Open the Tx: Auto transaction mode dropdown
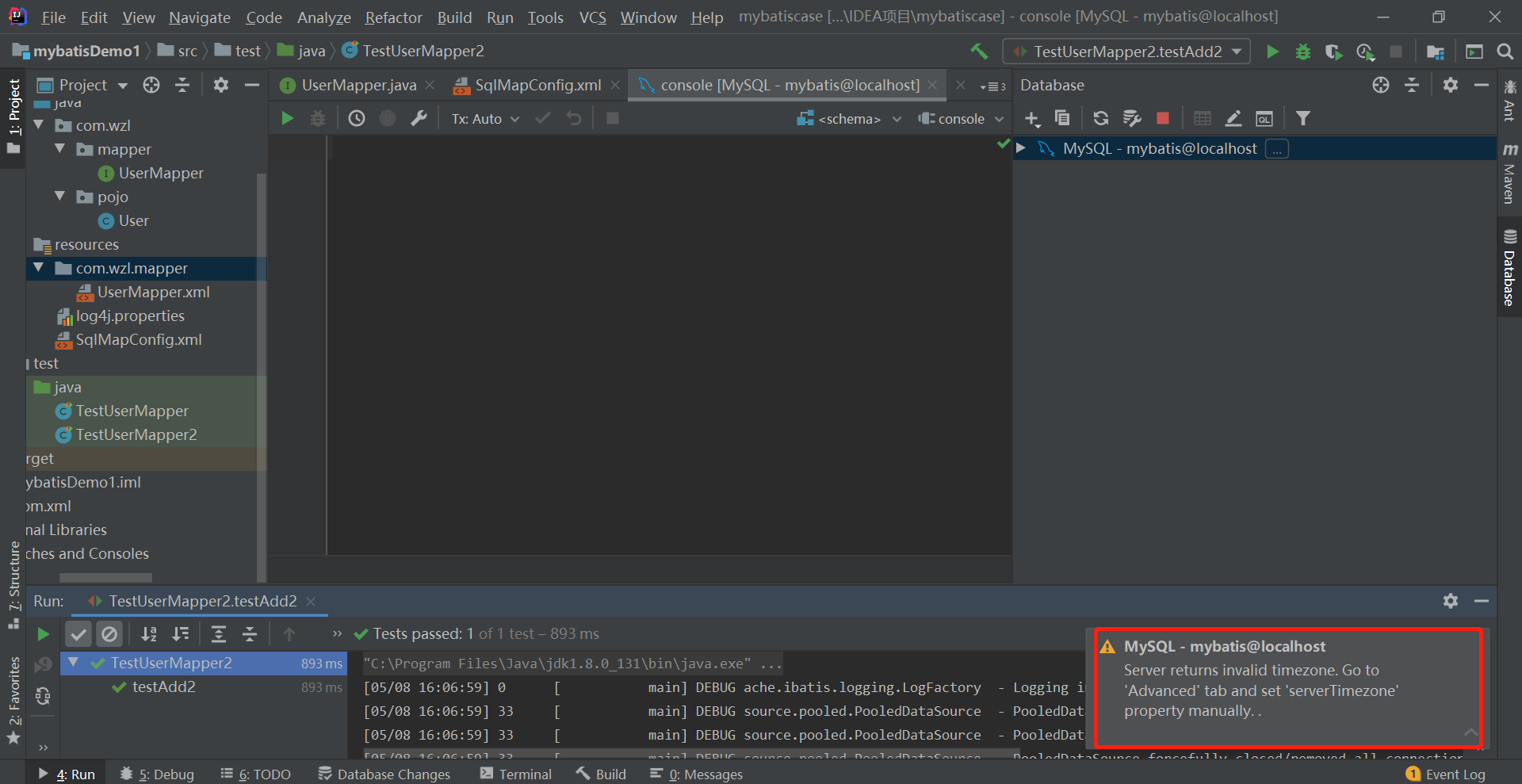Viewport: 1522px width, 784px height. coord(485,118)
